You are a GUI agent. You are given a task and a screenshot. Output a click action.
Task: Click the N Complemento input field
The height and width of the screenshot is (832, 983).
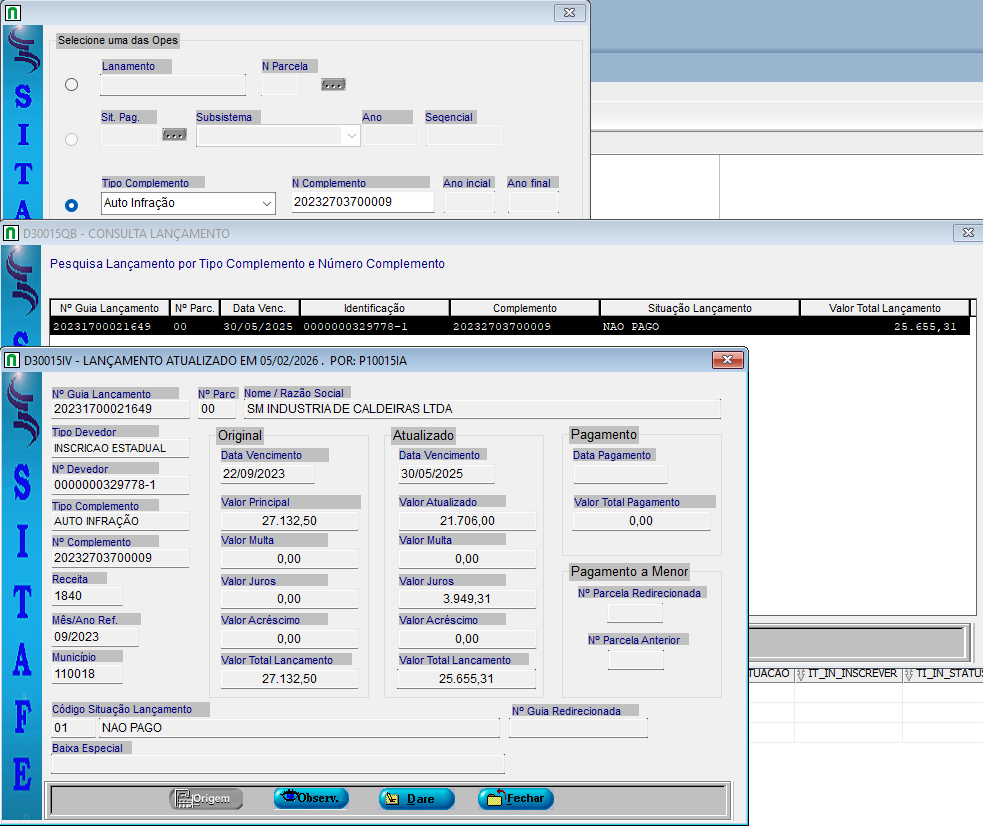362,202
